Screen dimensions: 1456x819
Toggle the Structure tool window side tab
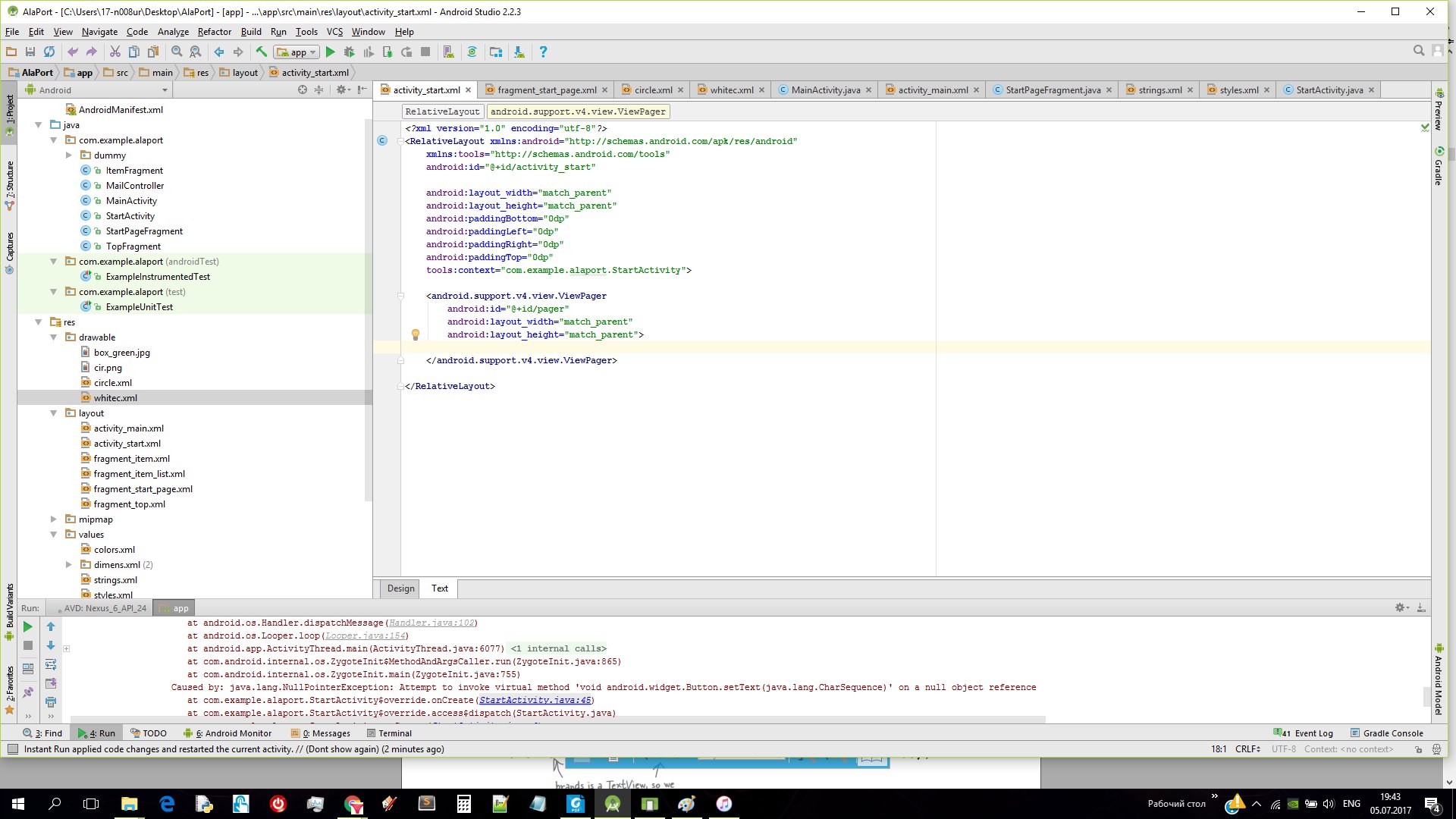click(x=9, y=185)
